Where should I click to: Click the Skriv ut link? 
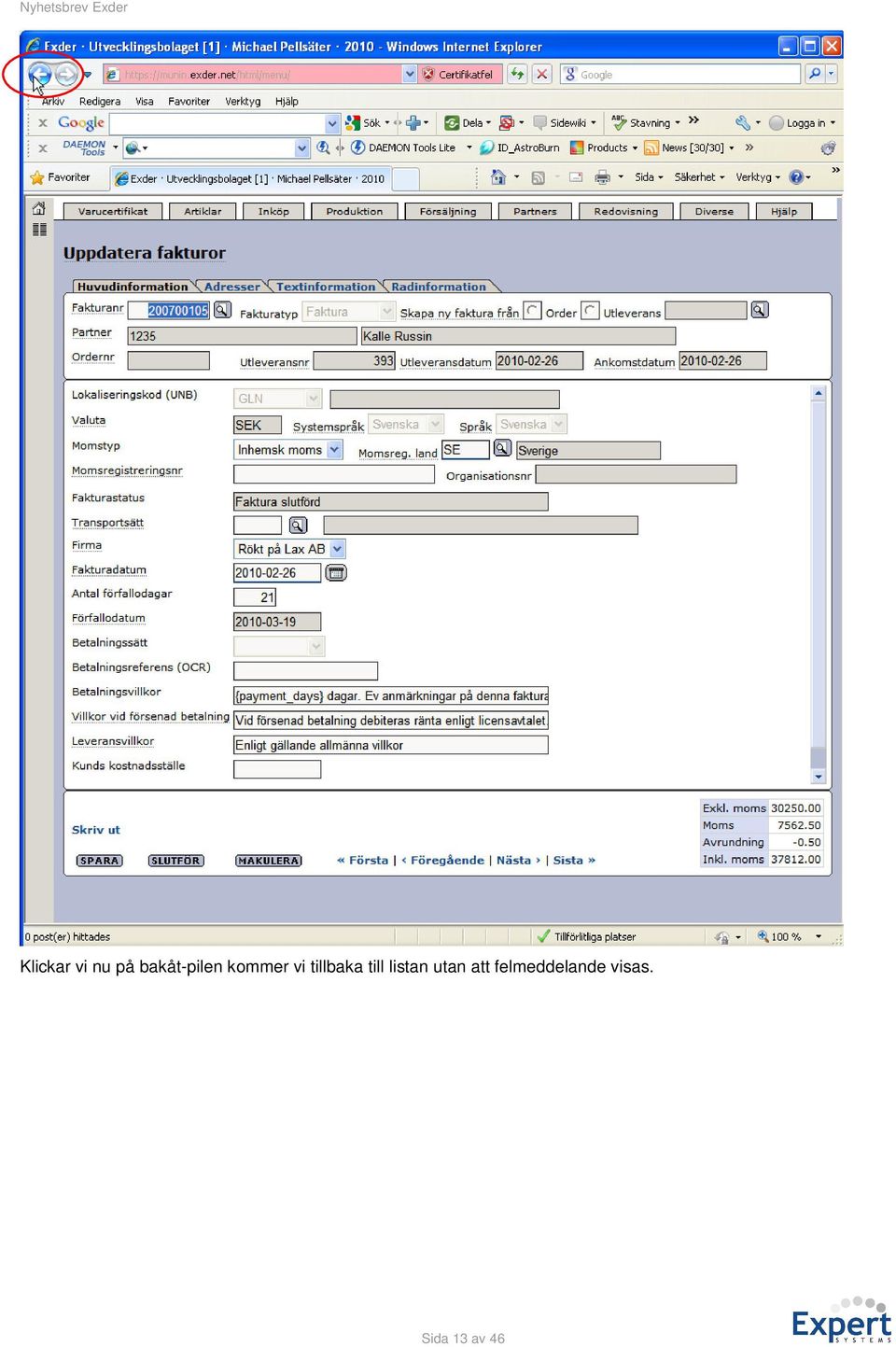(96, 830)
